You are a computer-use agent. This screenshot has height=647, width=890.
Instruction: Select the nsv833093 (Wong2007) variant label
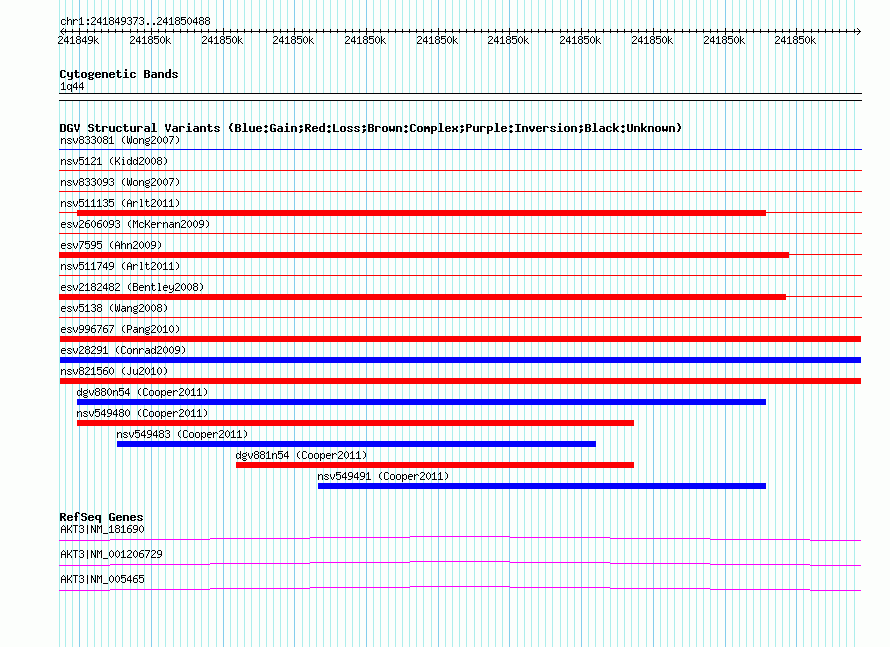tap(120, 182)
